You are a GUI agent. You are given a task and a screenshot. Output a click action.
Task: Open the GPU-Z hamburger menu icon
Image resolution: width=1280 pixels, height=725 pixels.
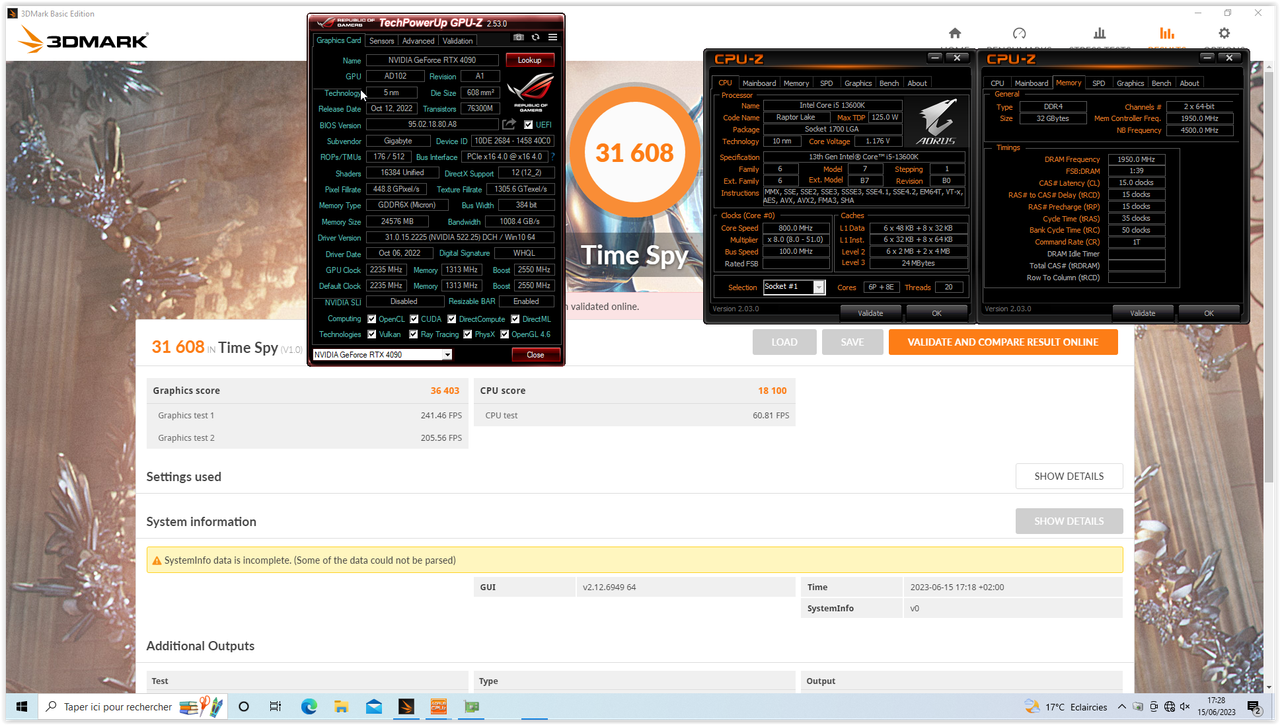553,37
